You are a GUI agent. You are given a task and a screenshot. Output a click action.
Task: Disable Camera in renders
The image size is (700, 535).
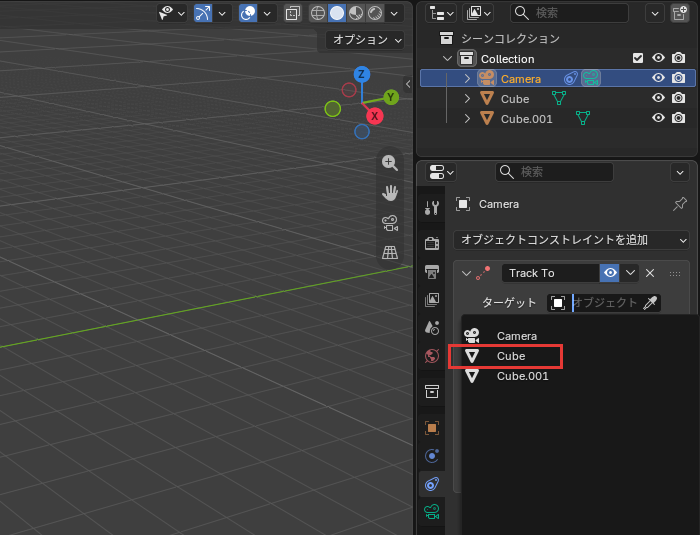coord(679,78)
